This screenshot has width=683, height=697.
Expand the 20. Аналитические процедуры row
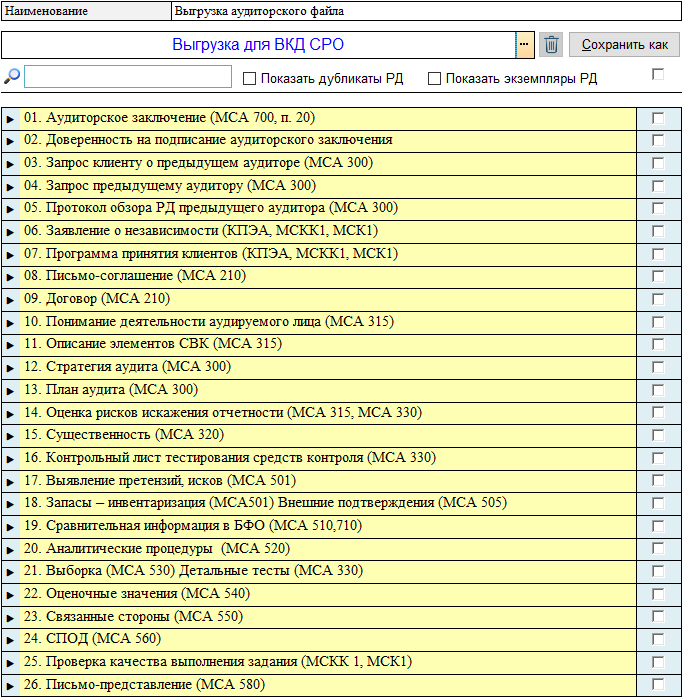tap(10, 549)
